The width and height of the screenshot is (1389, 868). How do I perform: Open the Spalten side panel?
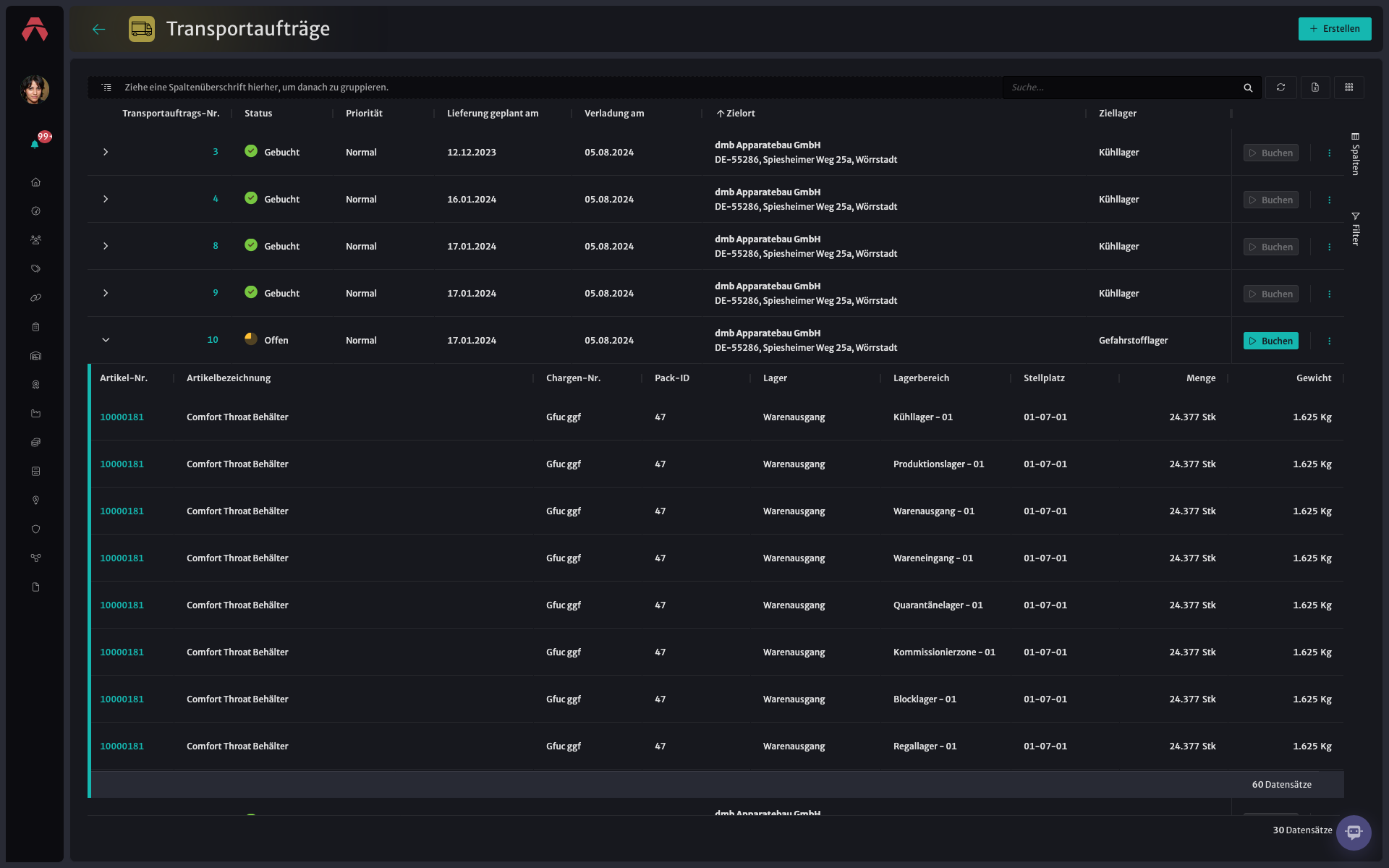coord(1356,153)
